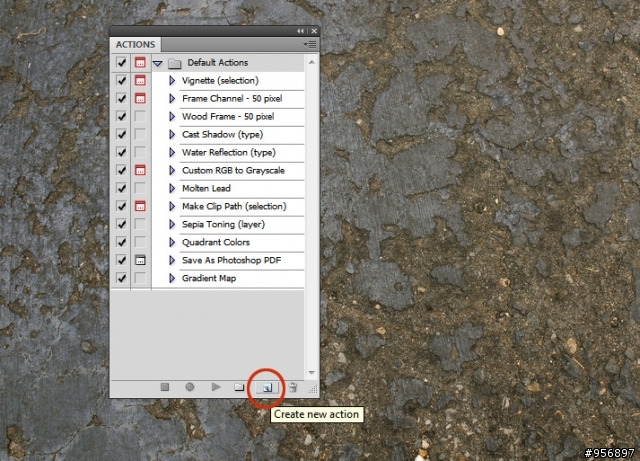Uncheck the Make Clip Path (selection) checkmark
Viewport: 640px width, 461px height.
(121, 206)
